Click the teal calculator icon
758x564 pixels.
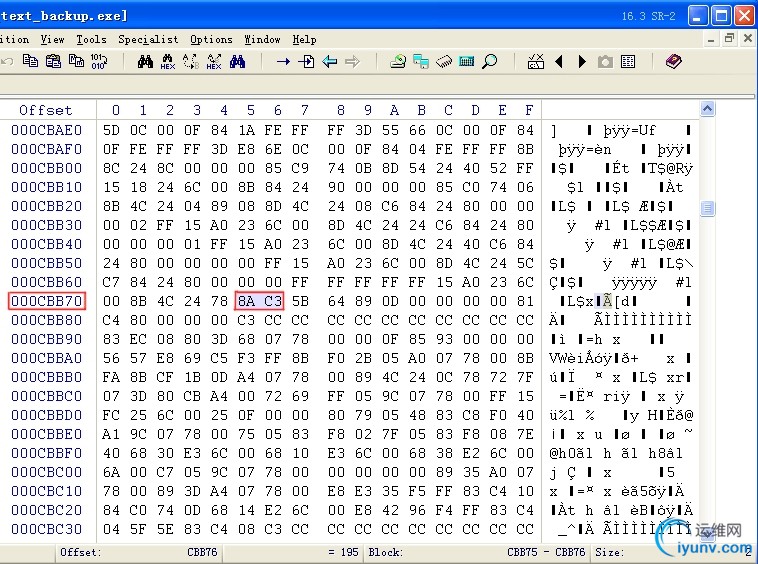466,61
